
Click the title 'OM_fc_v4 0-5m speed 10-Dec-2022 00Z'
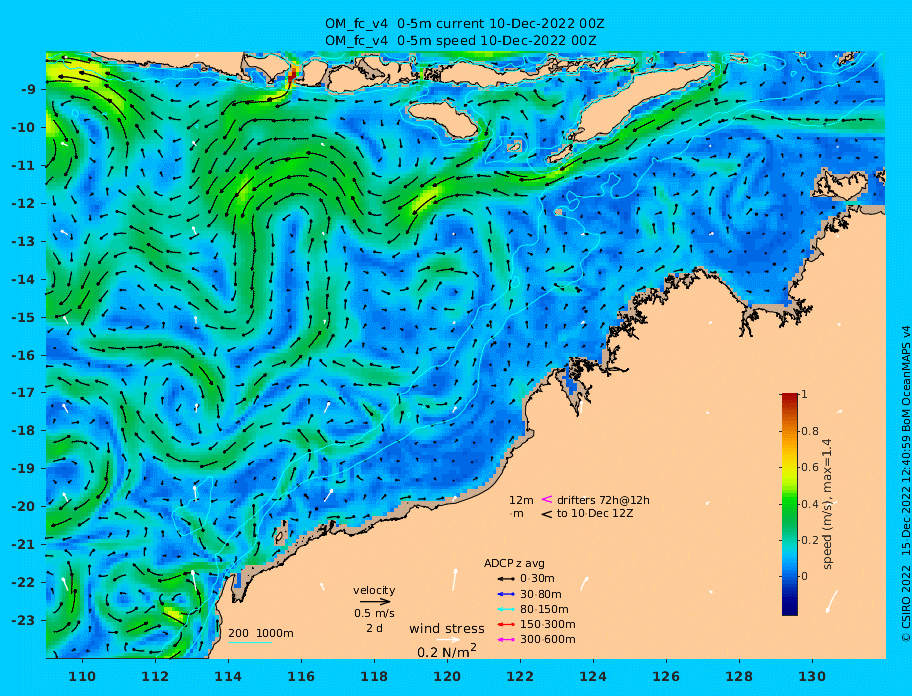point(460,41)
